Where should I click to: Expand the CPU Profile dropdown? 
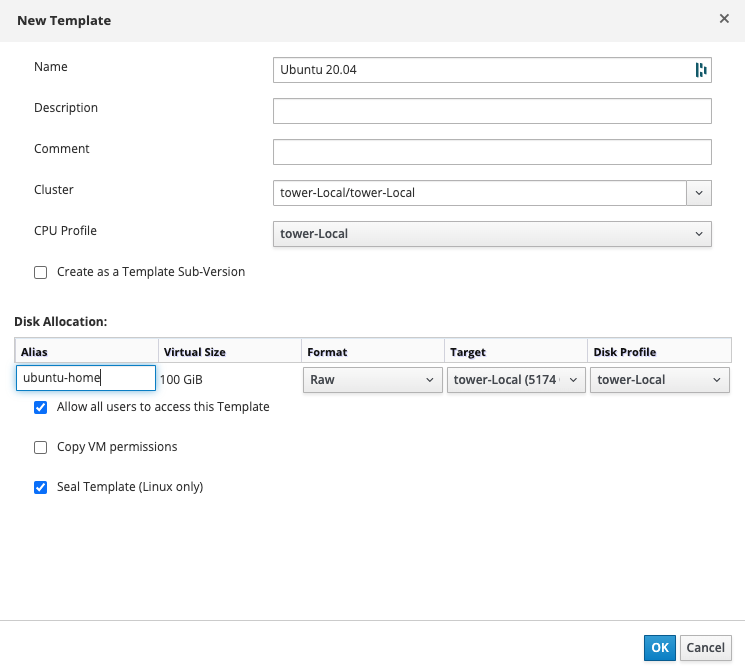pos(491,234)
